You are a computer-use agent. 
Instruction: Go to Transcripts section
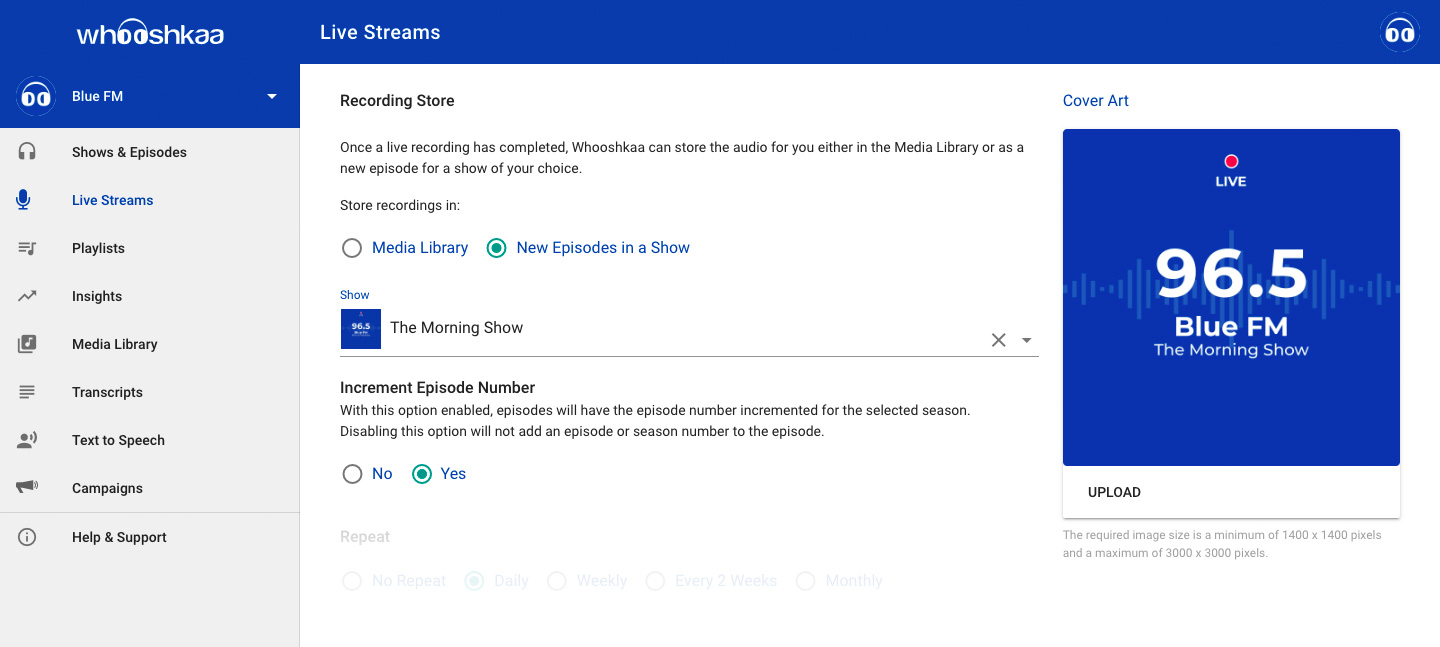tap(150, 392)
